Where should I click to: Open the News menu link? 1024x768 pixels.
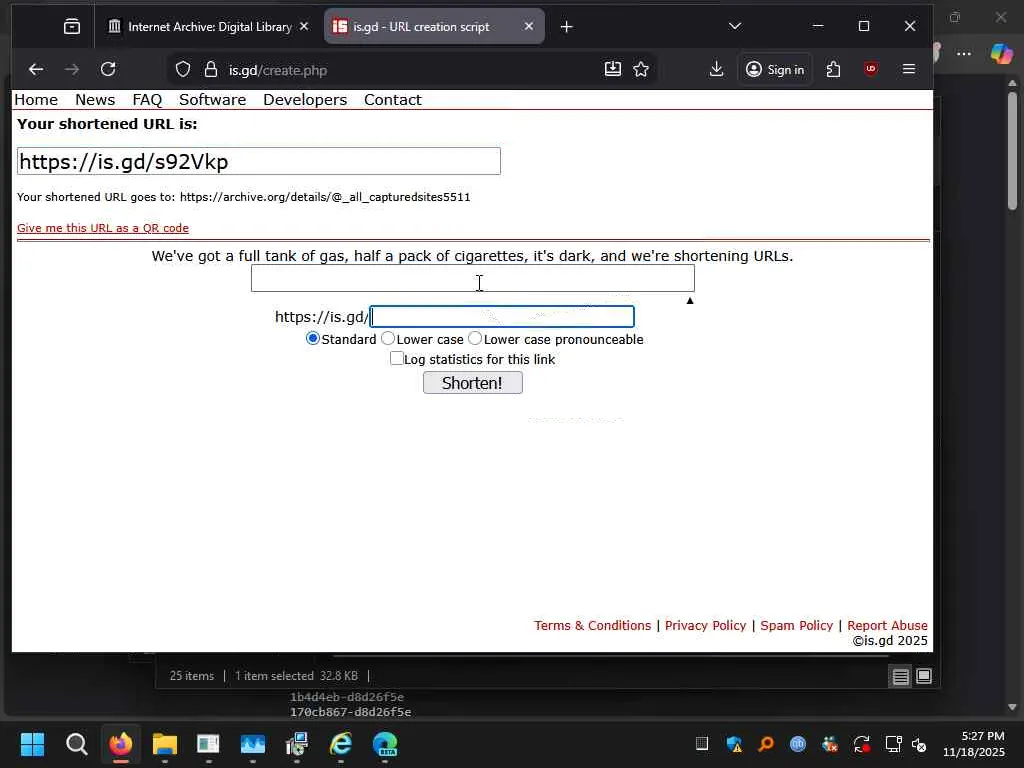[95, 100]
